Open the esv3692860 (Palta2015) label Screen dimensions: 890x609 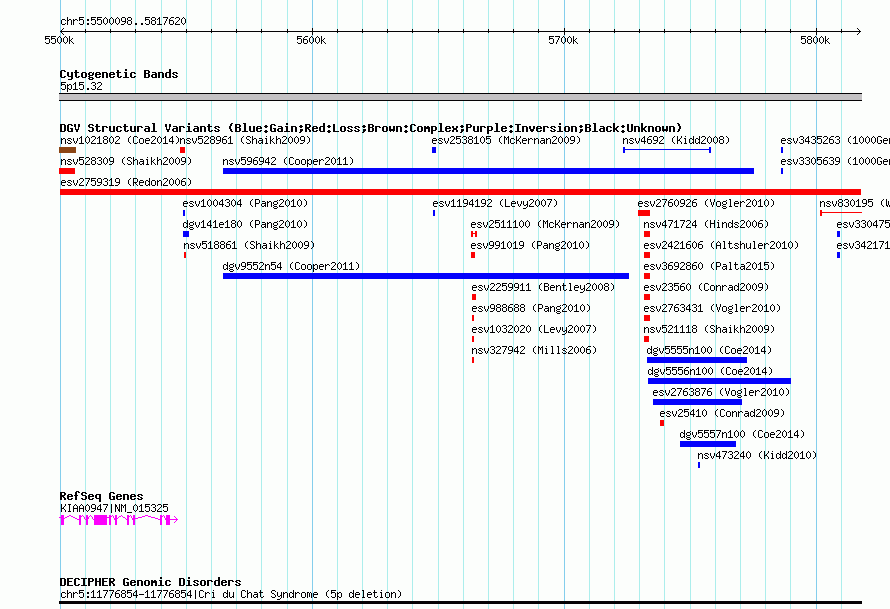point(709,266)
